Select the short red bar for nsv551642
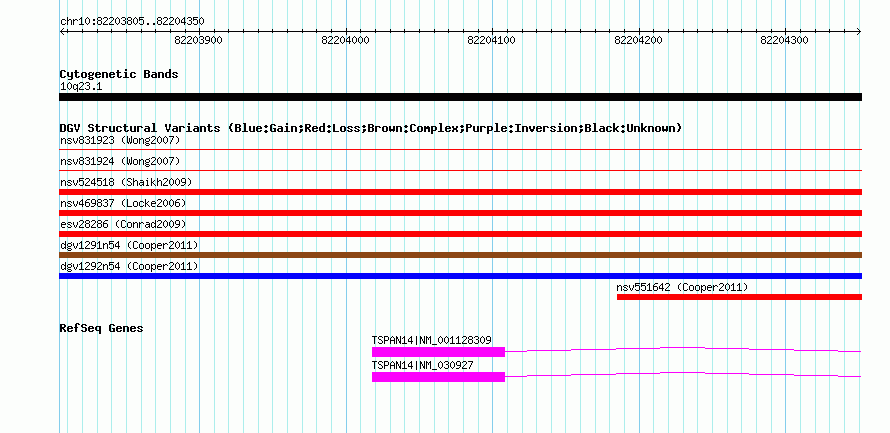The height and width of the screenshot is (433, 890). pos(740,297)
